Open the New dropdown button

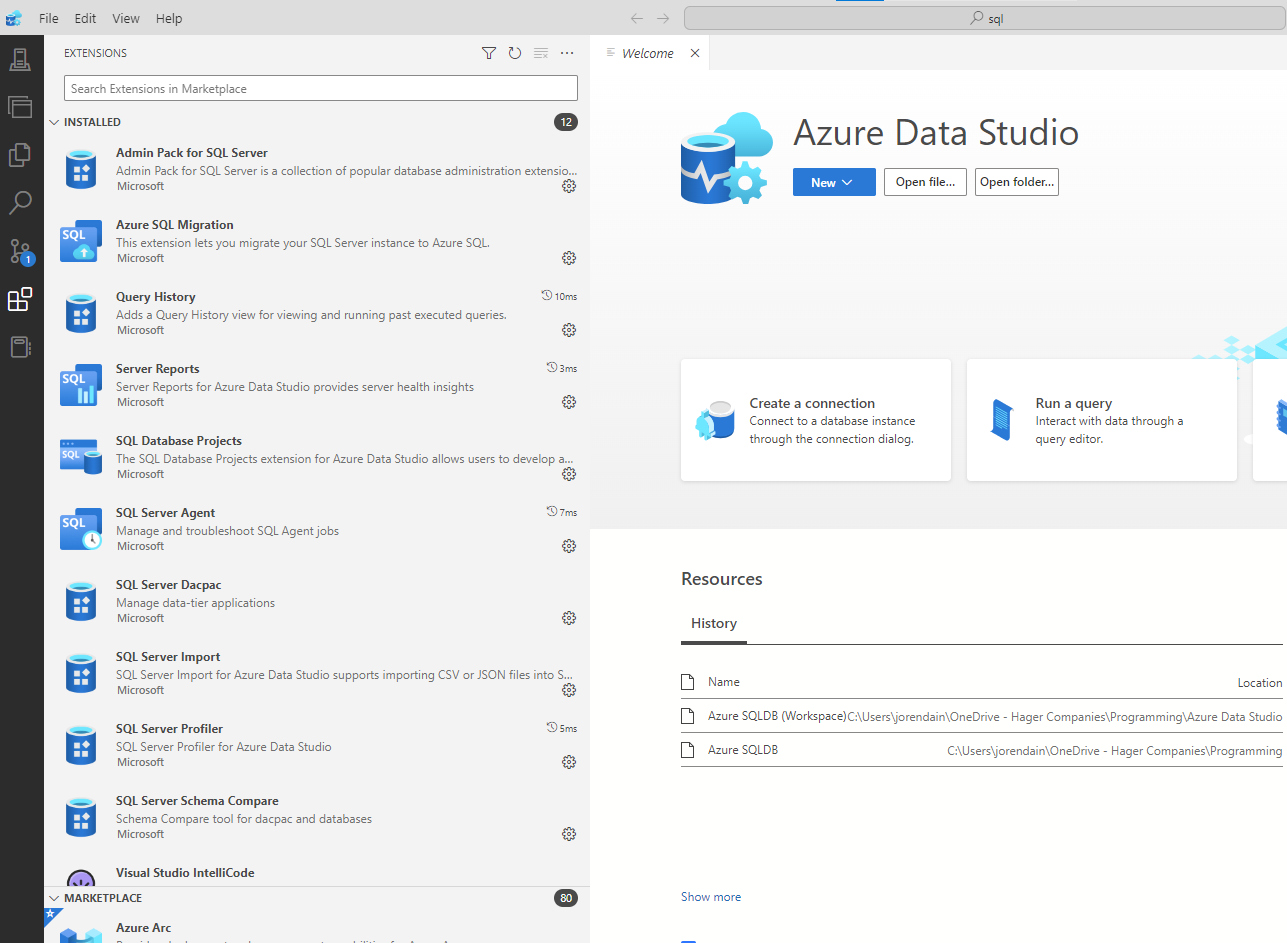tap(834, 182)
